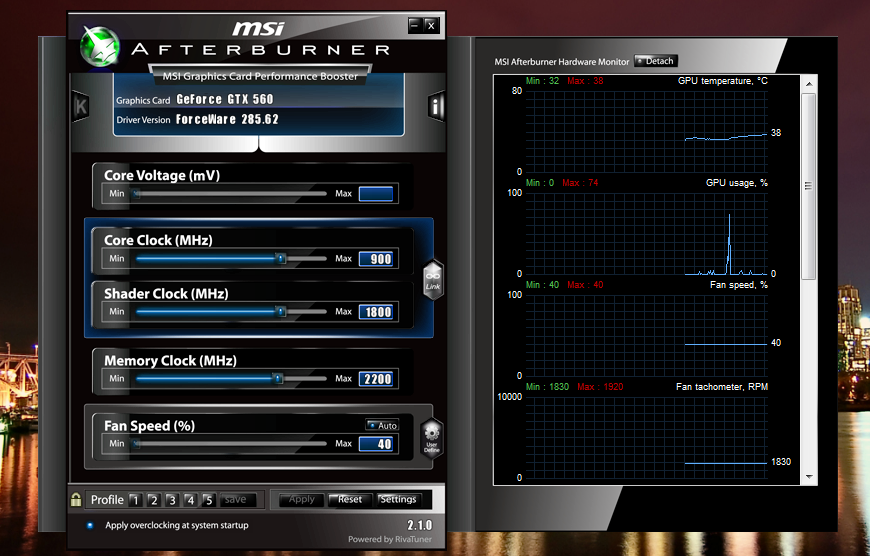Select profile slot 4

click(x=190, y=500)
